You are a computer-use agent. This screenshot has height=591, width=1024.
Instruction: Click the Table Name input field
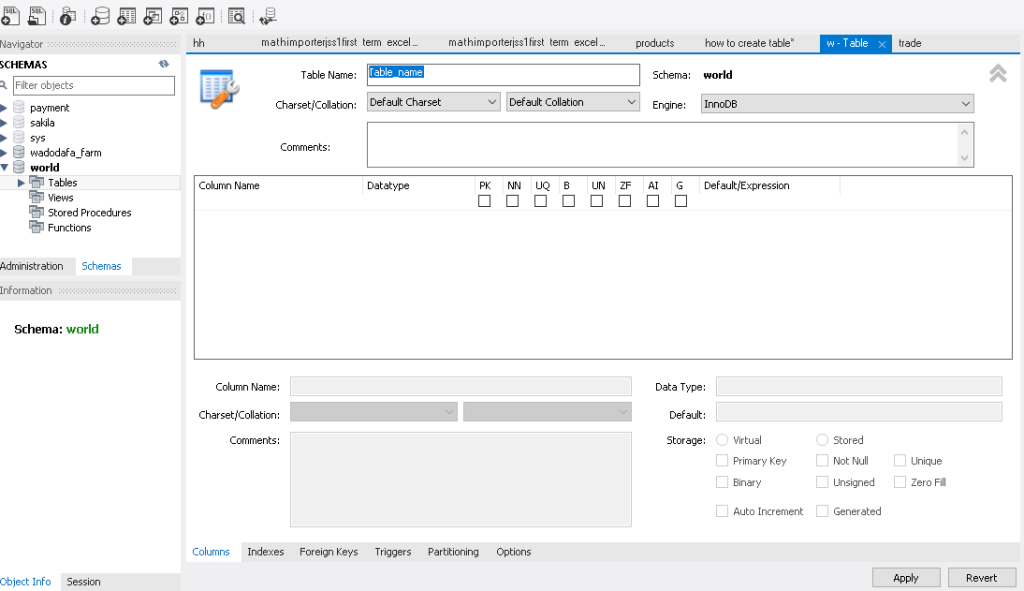(x=503, y=75)
